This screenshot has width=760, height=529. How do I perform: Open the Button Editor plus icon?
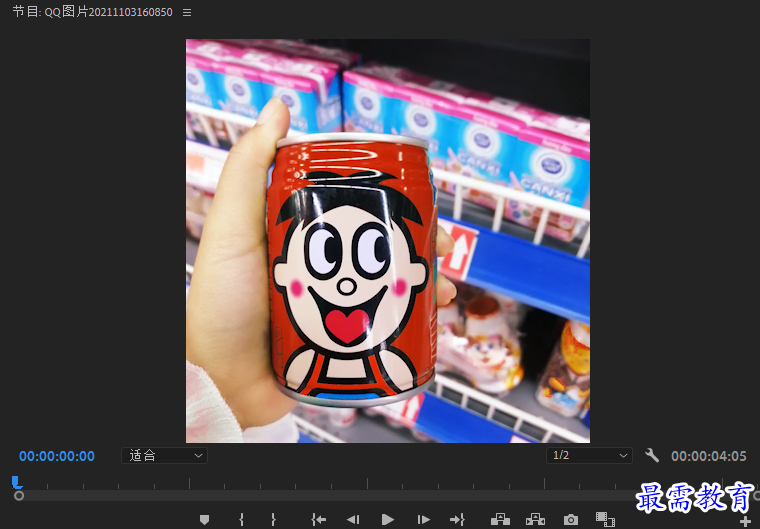(745, 522)
